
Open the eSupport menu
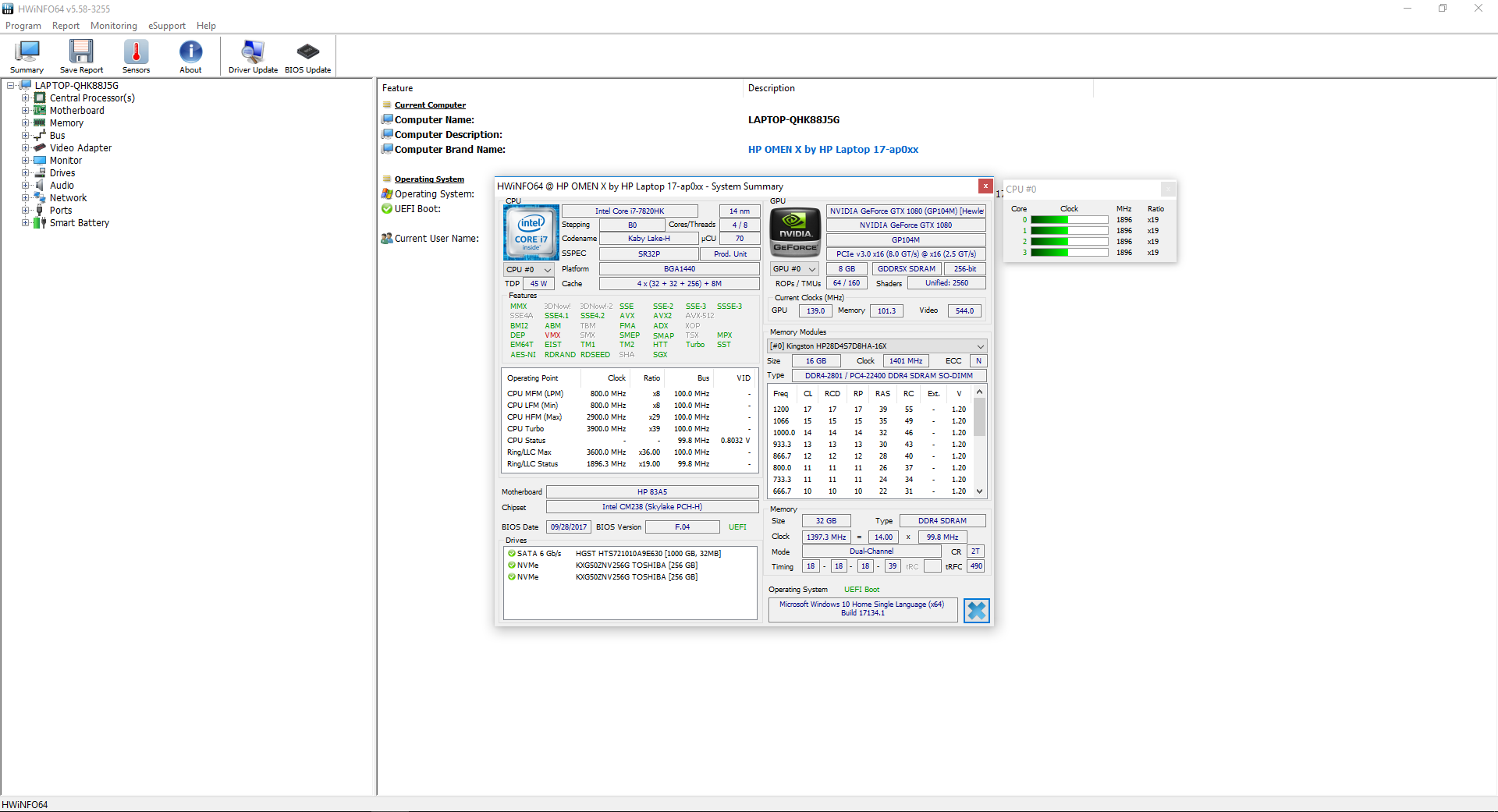tap(167, 26)
